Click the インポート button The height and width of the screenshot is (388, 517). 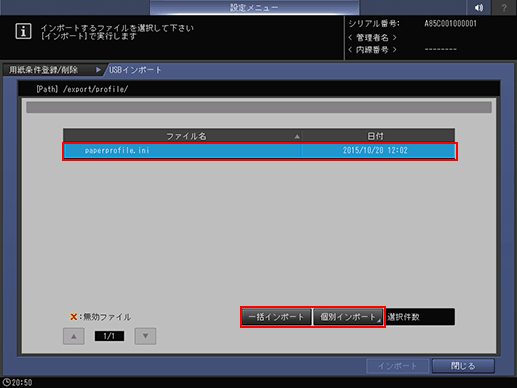click(397, 366)
